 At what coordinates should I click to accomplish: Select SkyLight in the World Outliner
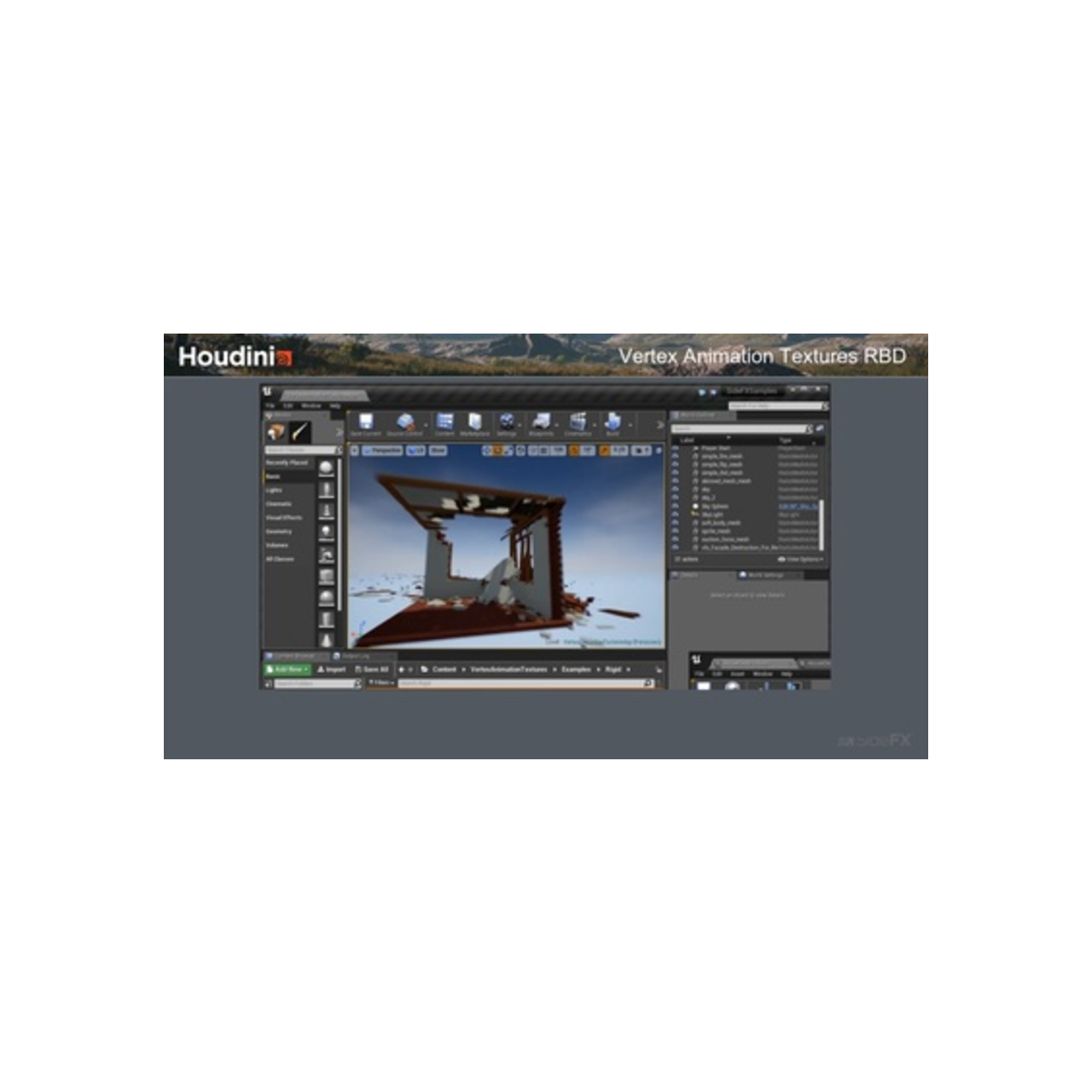(x=711, y=514)
